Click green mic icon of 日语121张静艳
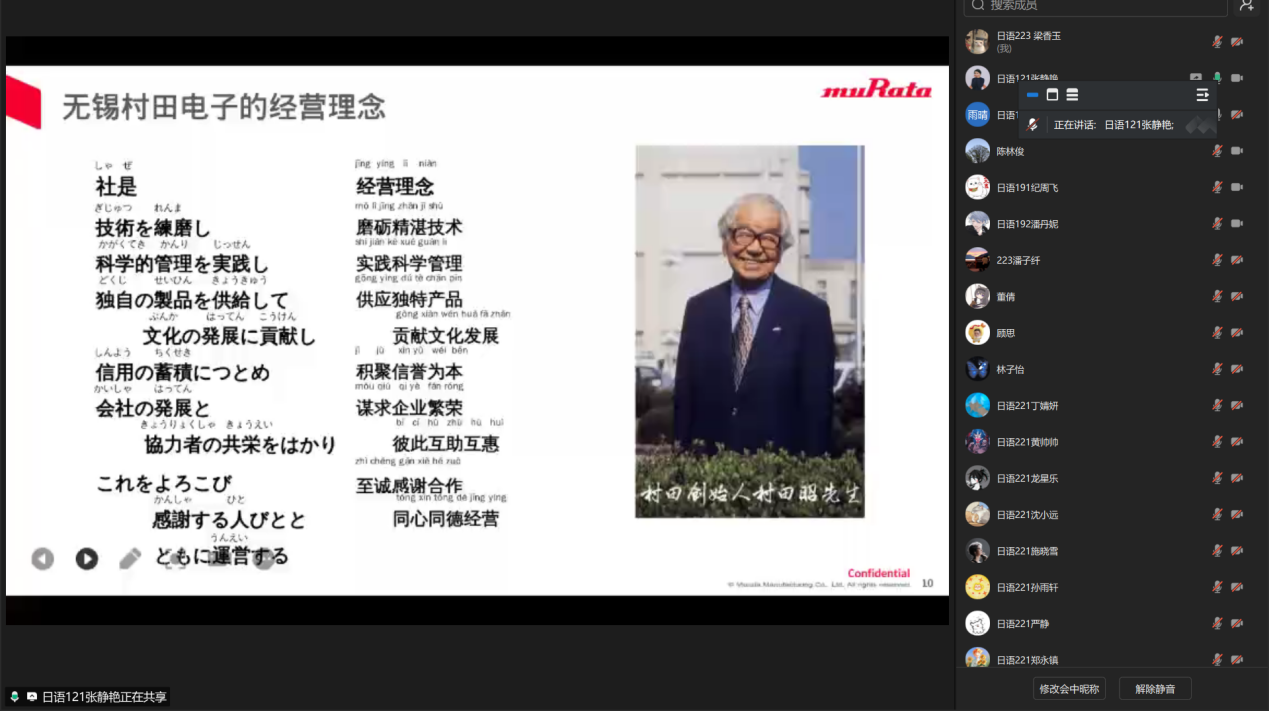1269x711 pixels. coord(1217,78)
